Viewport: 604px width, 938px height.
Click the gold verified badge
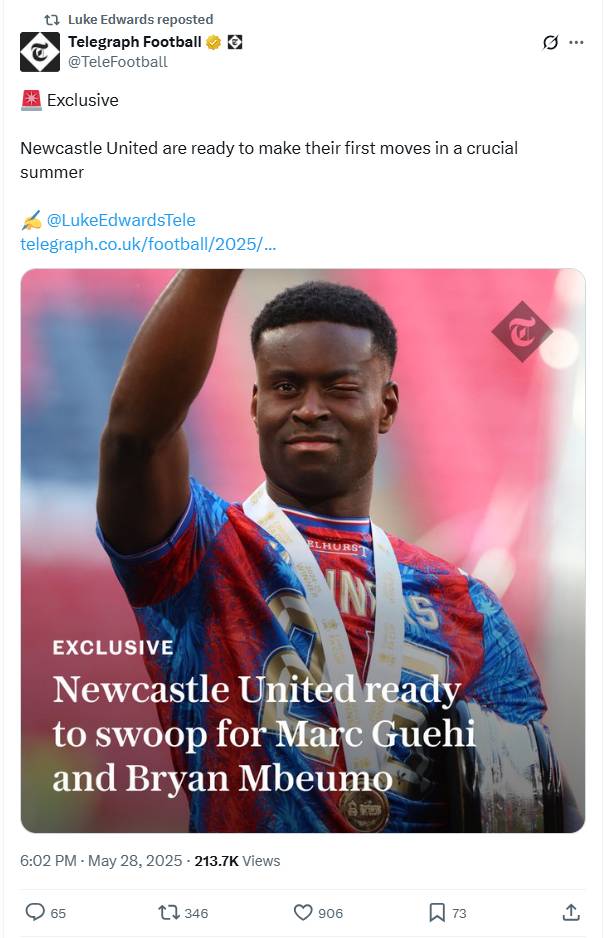pyautogui.click(x=213, y=42)
